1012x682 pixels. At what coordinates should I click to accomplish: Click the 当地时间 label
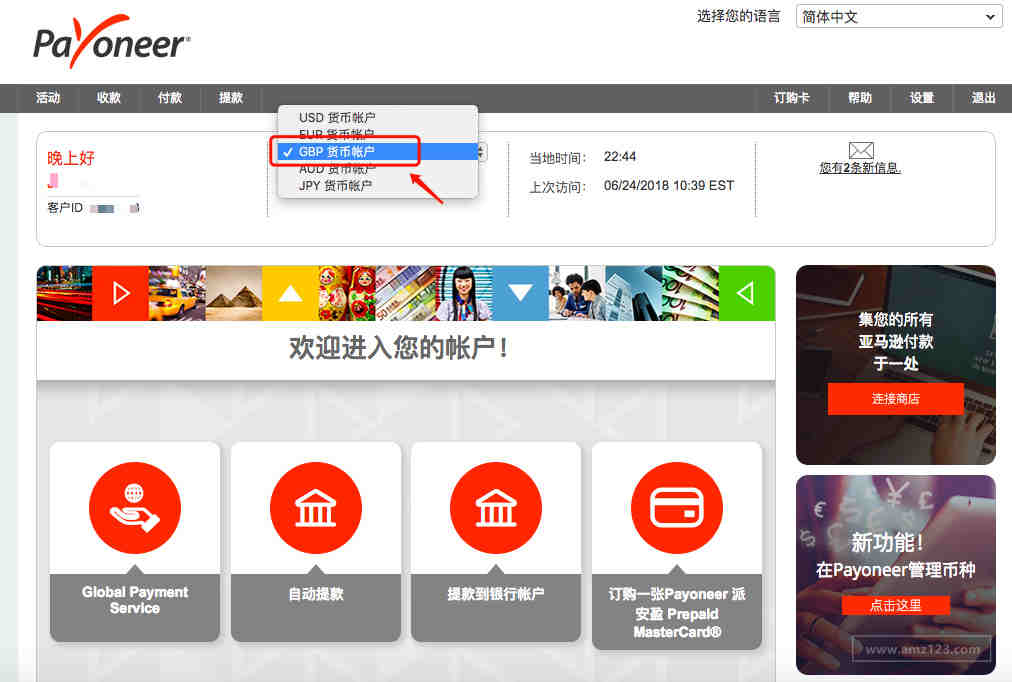558,158
